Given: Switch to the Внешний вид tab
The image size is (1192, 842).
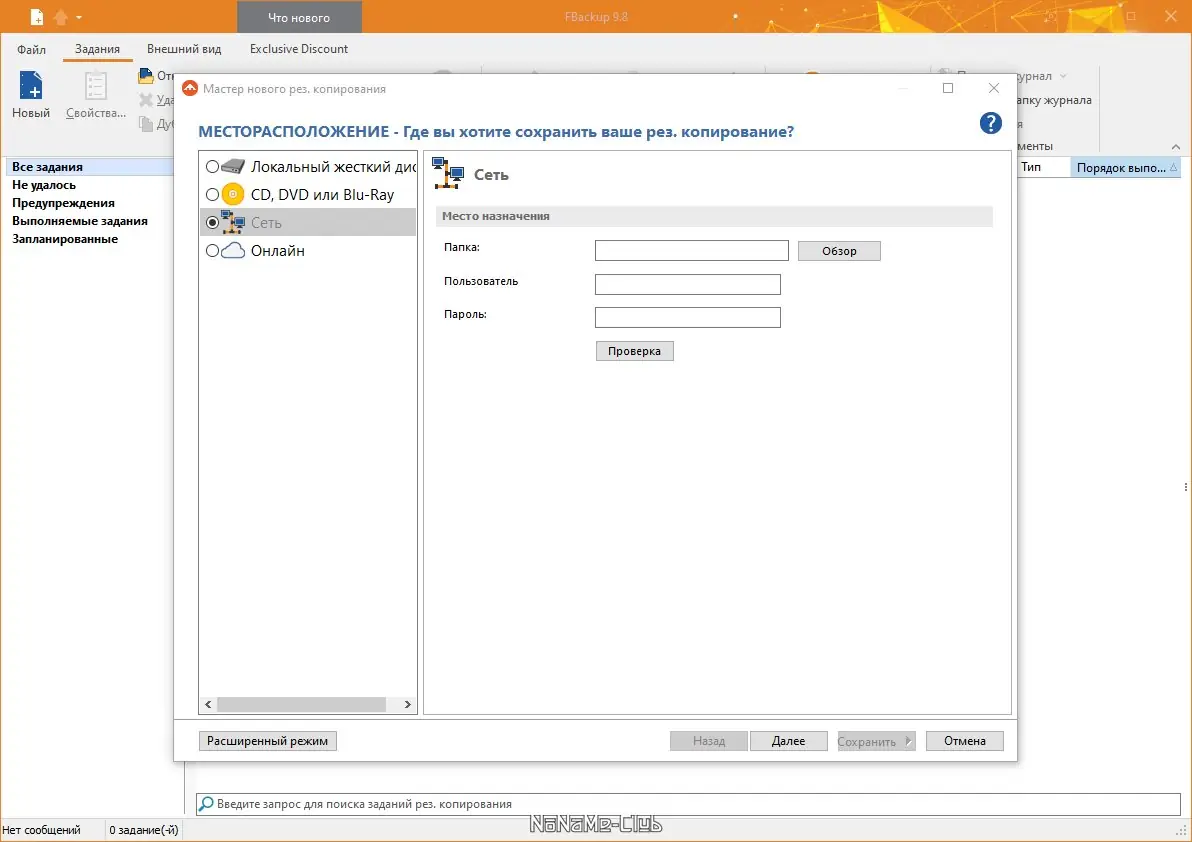Looking at the screenshot, I should click(184, 49).
